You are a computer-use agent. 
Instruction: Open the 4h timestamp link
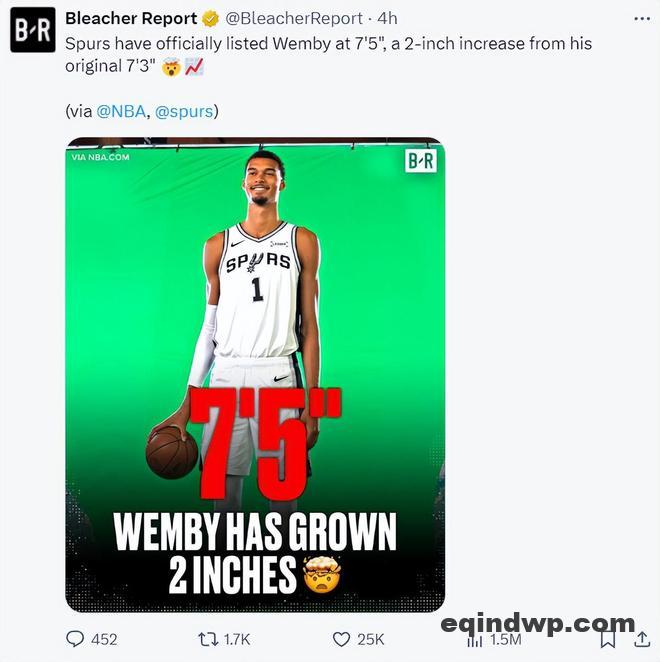(x=387, y=19)
